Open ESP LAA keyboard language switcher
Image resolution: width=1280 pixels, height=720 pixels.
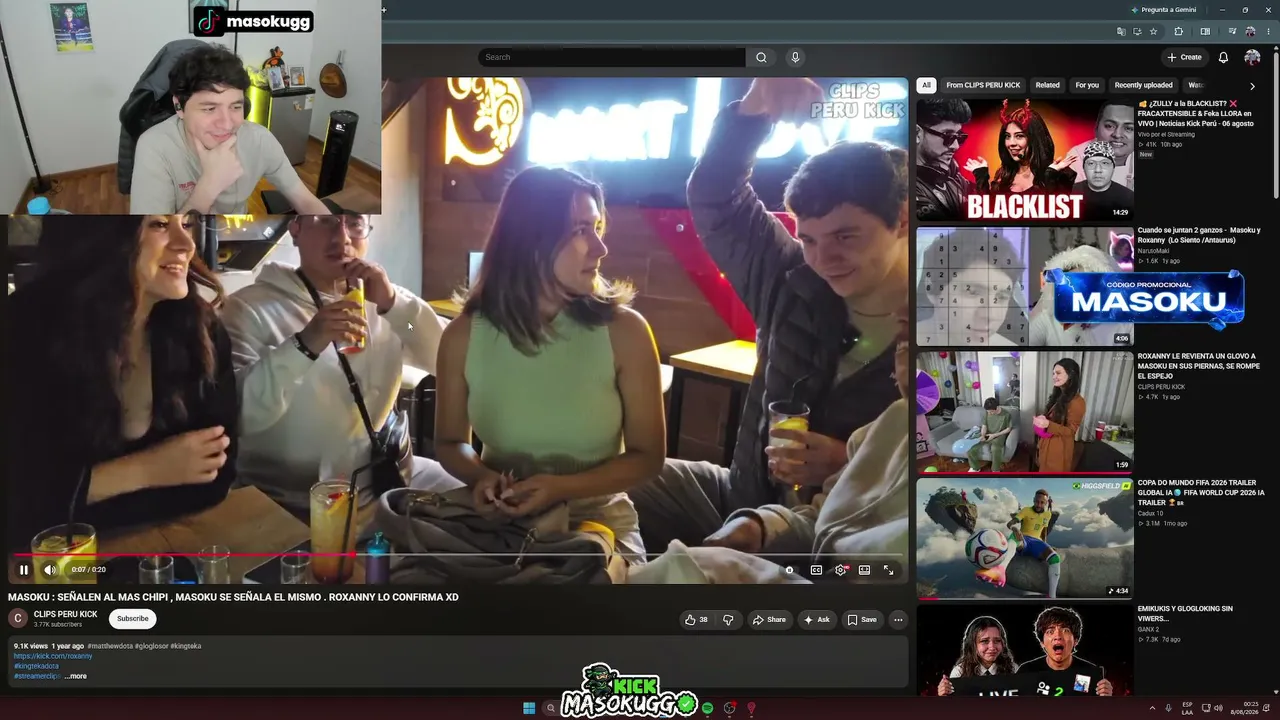[x=1187, y=708]
